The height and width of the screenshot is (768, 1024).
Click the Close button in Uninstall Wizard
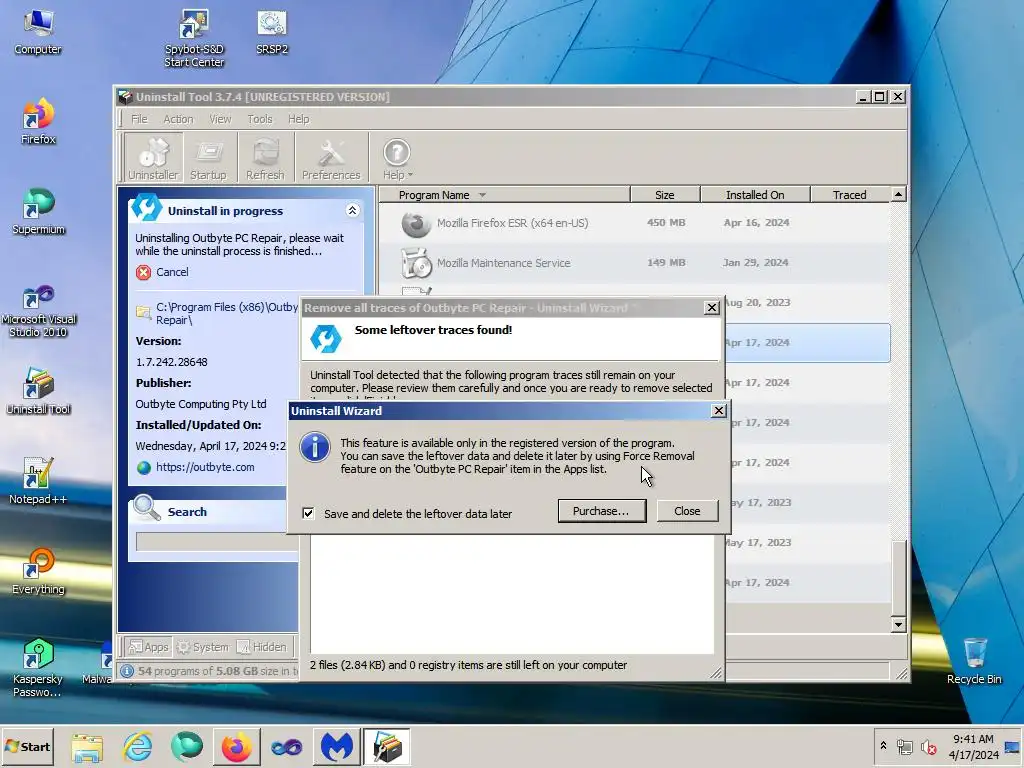coord(687,511)
